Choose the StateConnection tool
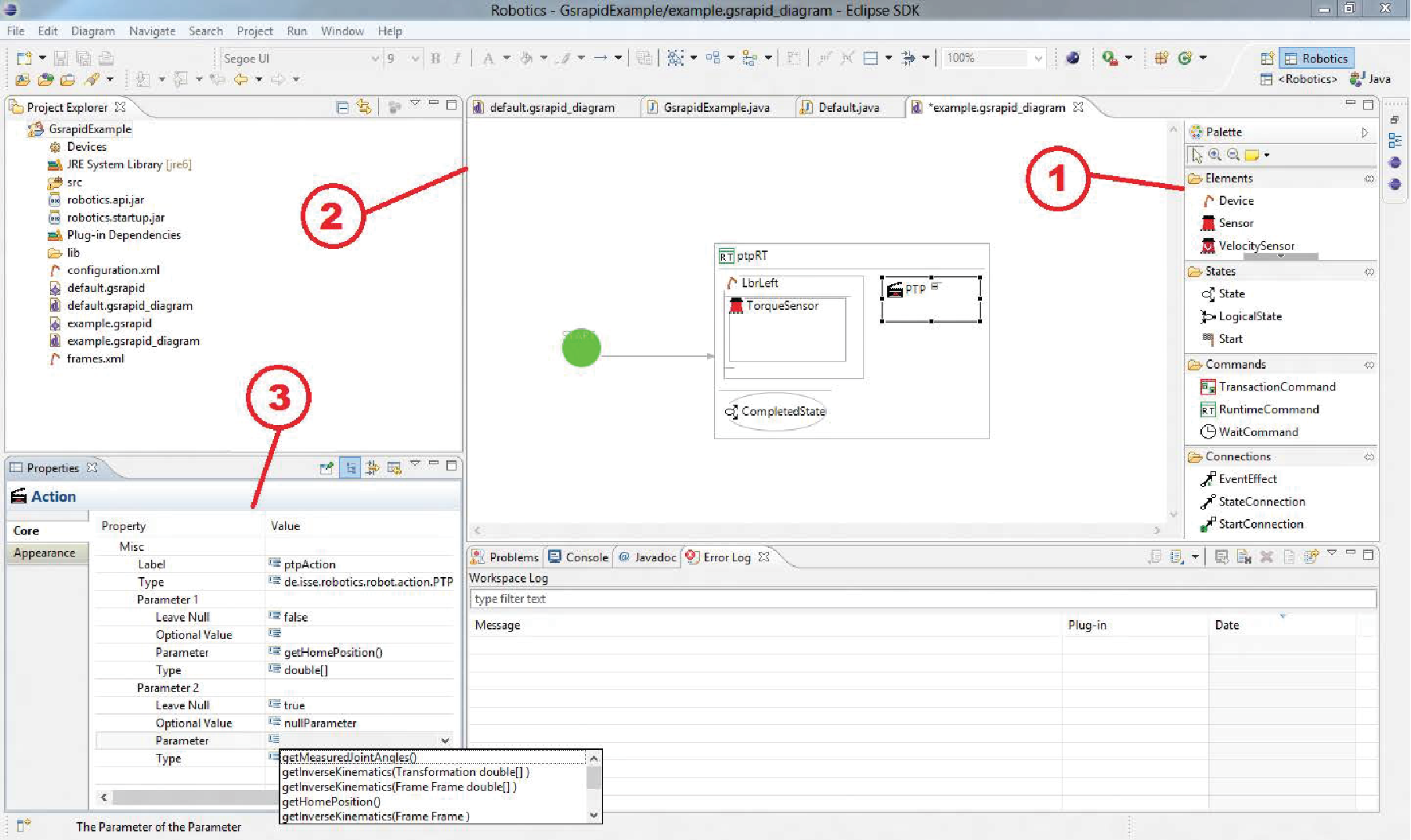Image resolution: width=1411 pixels, height=840 pixels. [1253, 502]
